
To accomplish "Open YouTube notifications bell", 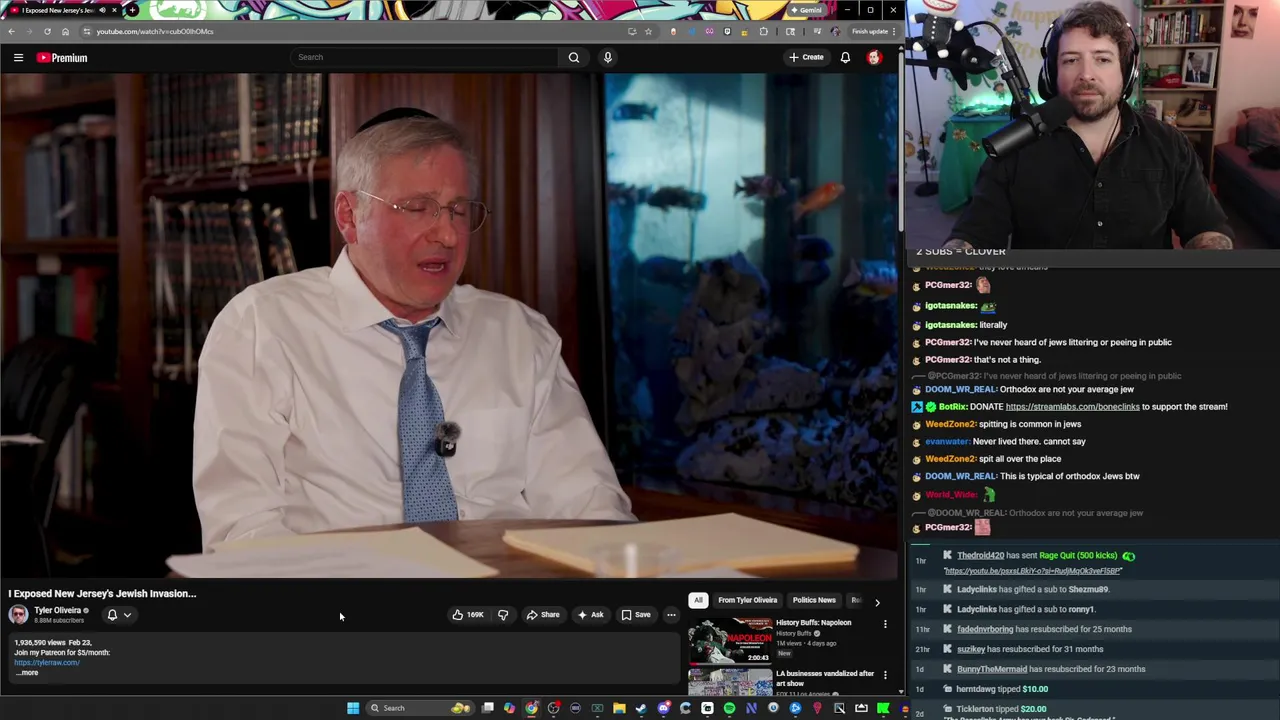I will click(845, 57).
